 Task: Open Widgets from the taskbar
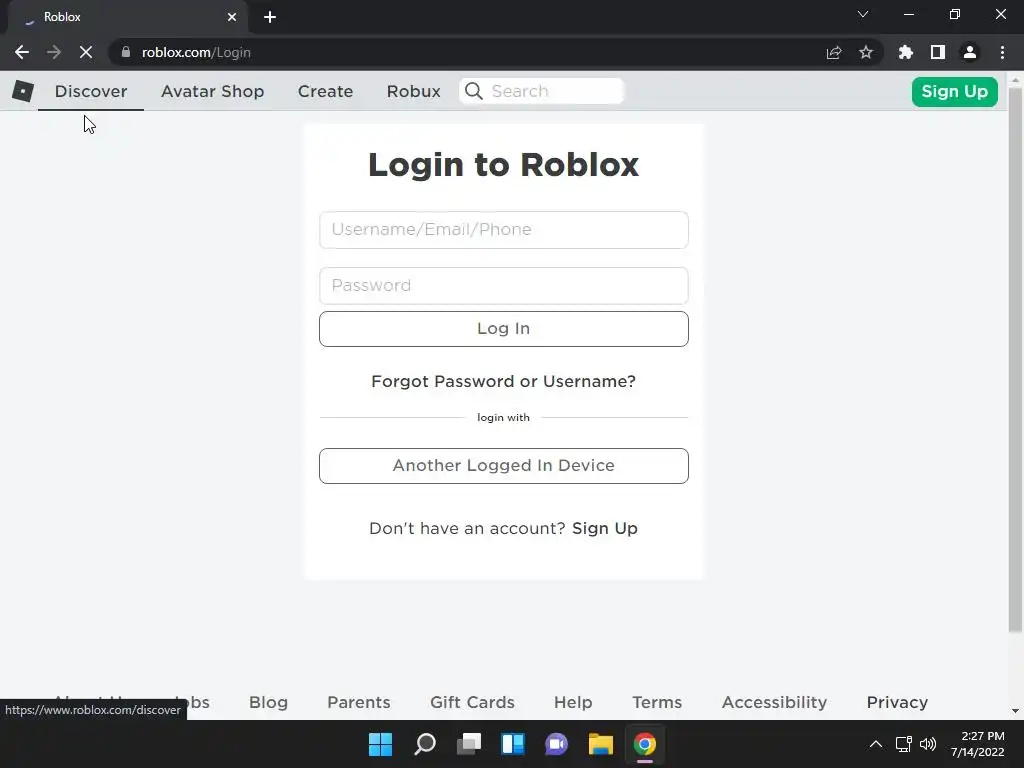513,744
